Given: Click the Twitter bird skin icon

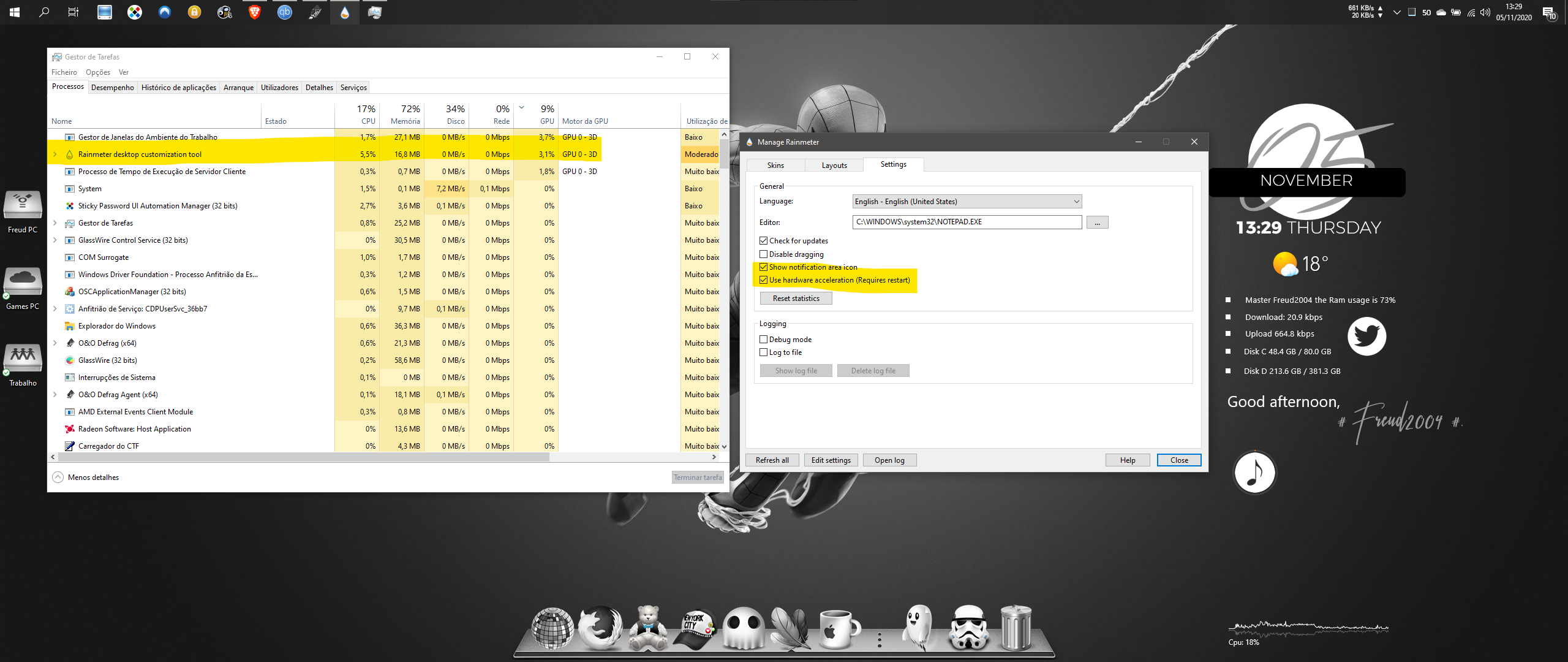Looking at the screenshot, I should tap(1366, 337).
